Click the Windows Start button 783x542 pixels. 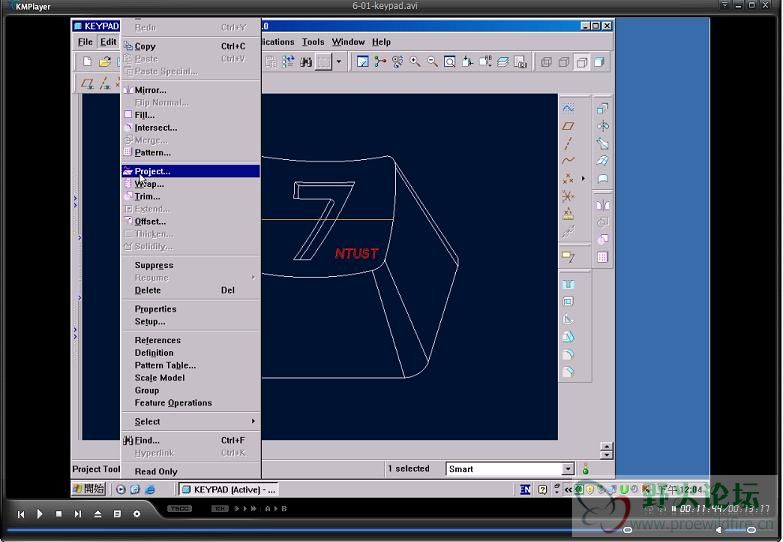coord(89,489)
